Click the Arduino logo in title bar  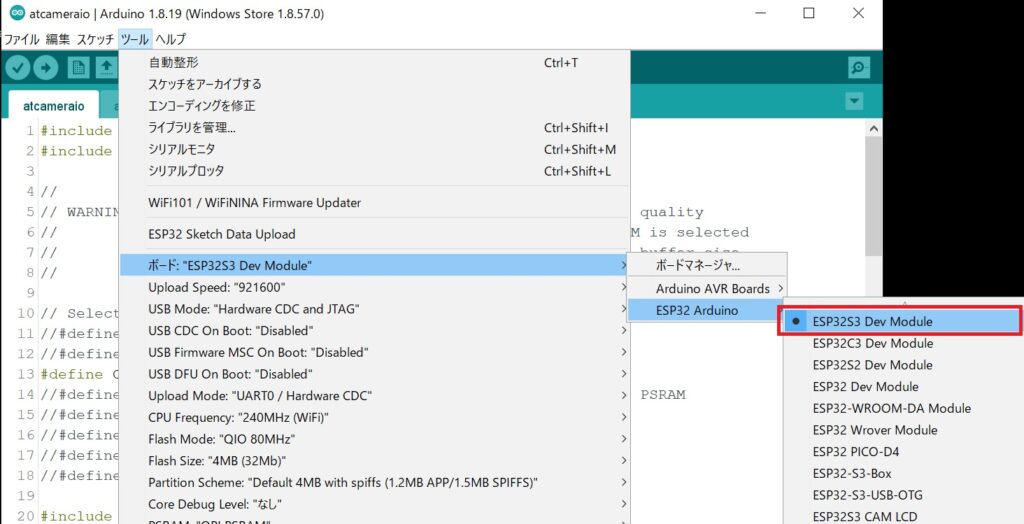pos(18,13)
